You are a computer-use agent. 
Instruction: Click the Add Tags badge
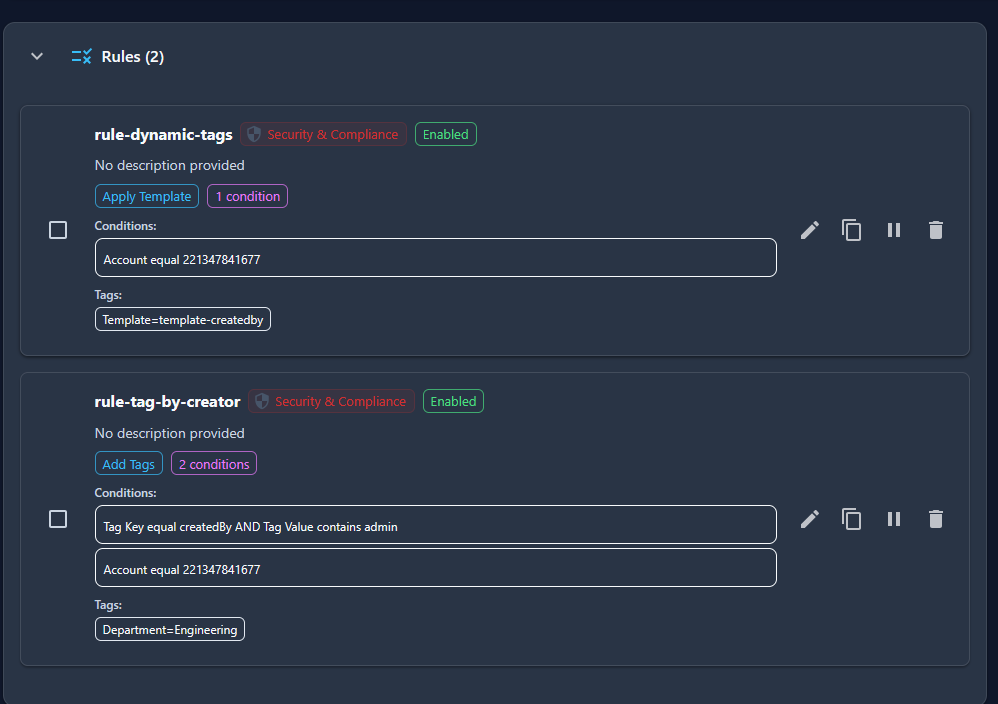coord(128,463)
